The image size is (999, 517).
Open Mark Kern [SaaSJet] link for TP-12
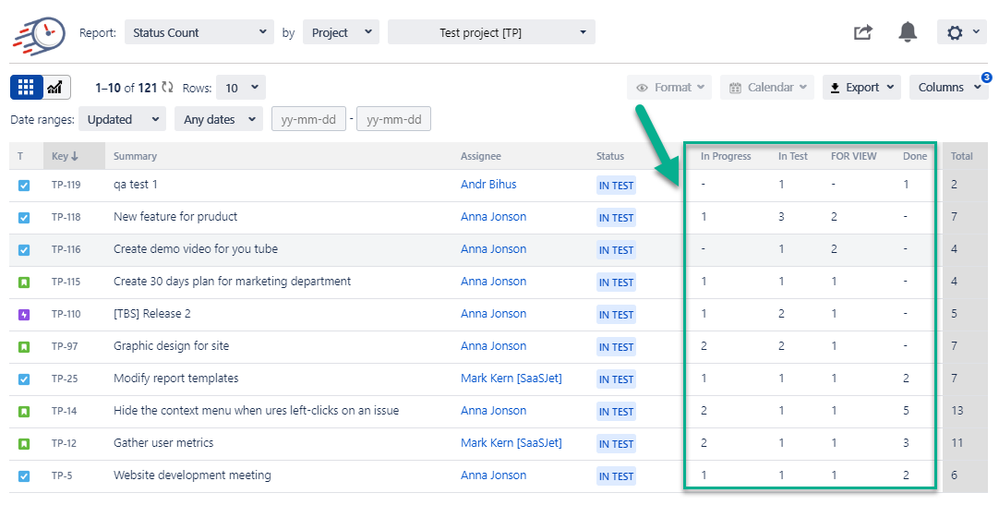[x=512, y=442]
